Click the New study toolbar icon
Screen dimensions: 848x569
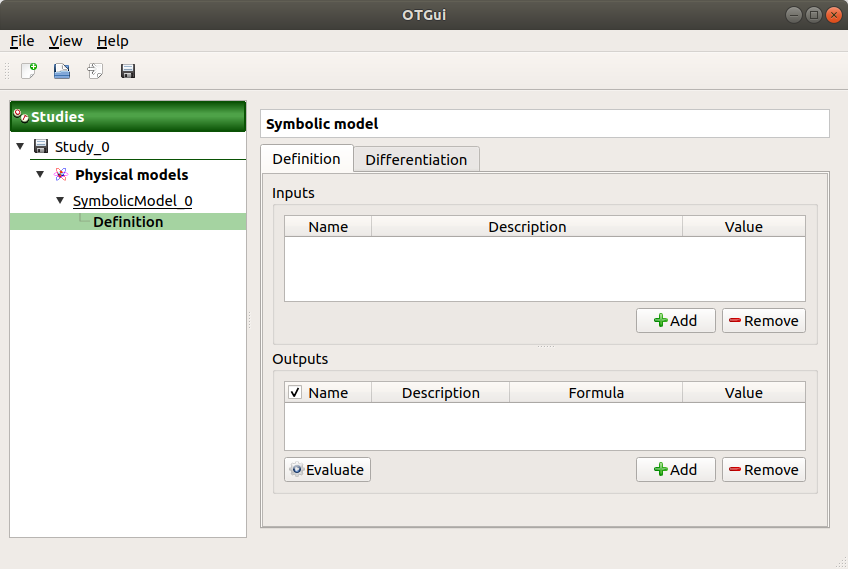point(29,71)
